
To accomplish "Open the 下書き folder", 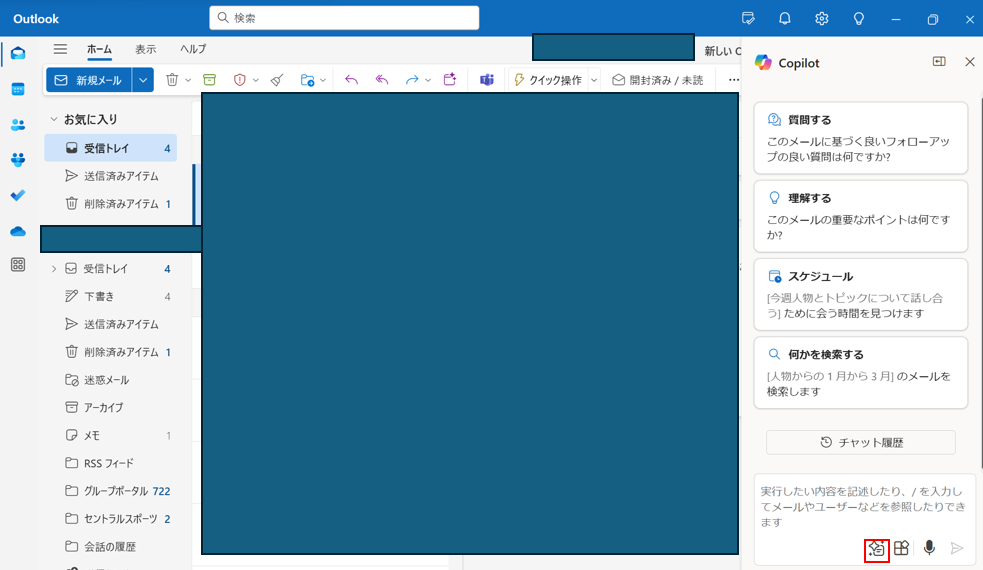I will point(110,296).
